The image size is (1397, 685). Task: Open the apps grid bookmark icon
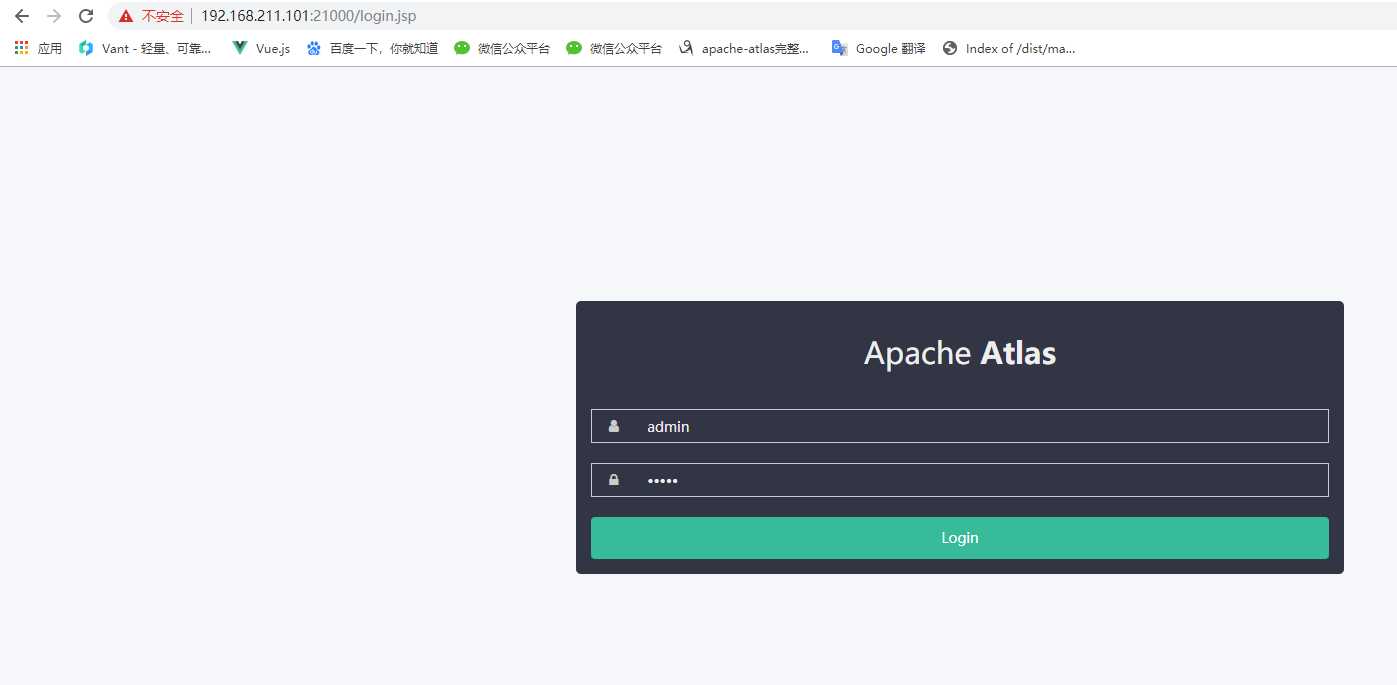point(22,47)
